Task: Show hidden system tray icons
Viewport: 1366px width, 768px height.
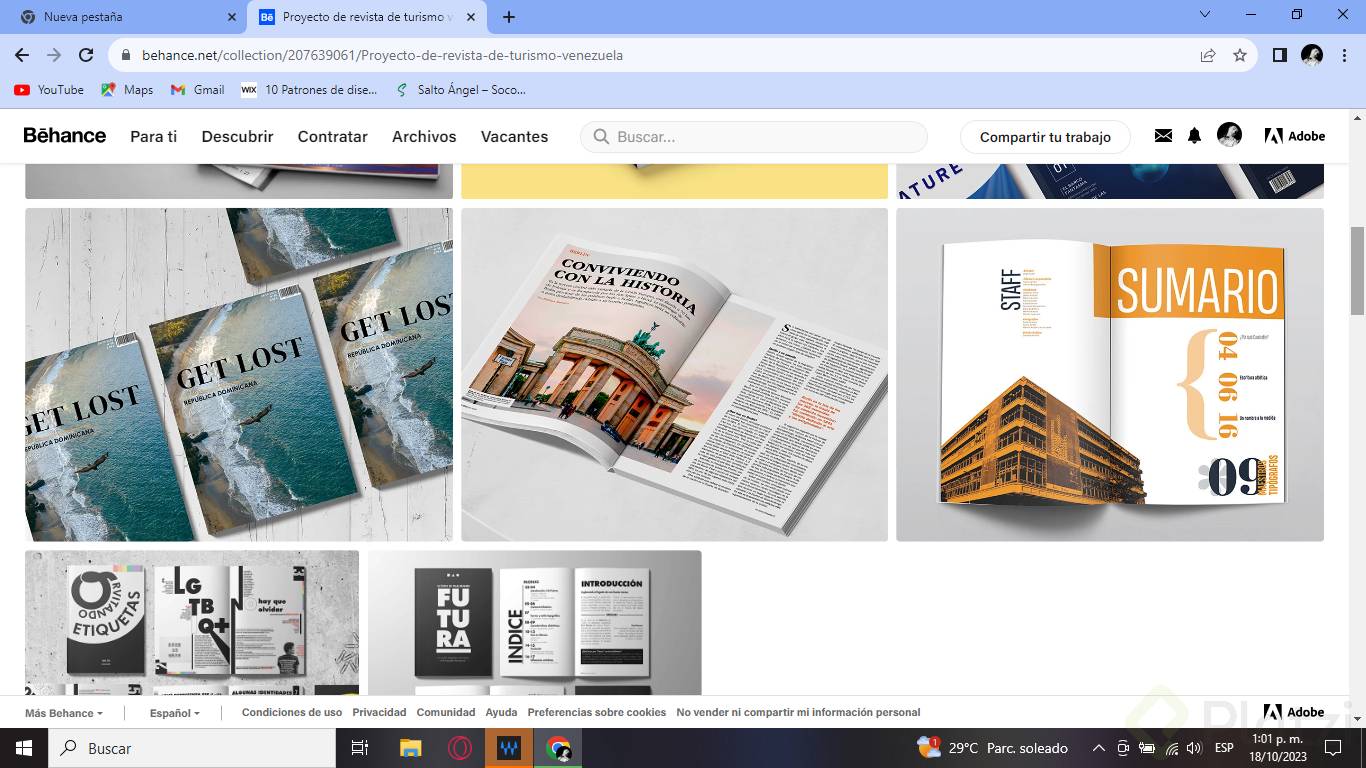Action: click(1098, 748)
